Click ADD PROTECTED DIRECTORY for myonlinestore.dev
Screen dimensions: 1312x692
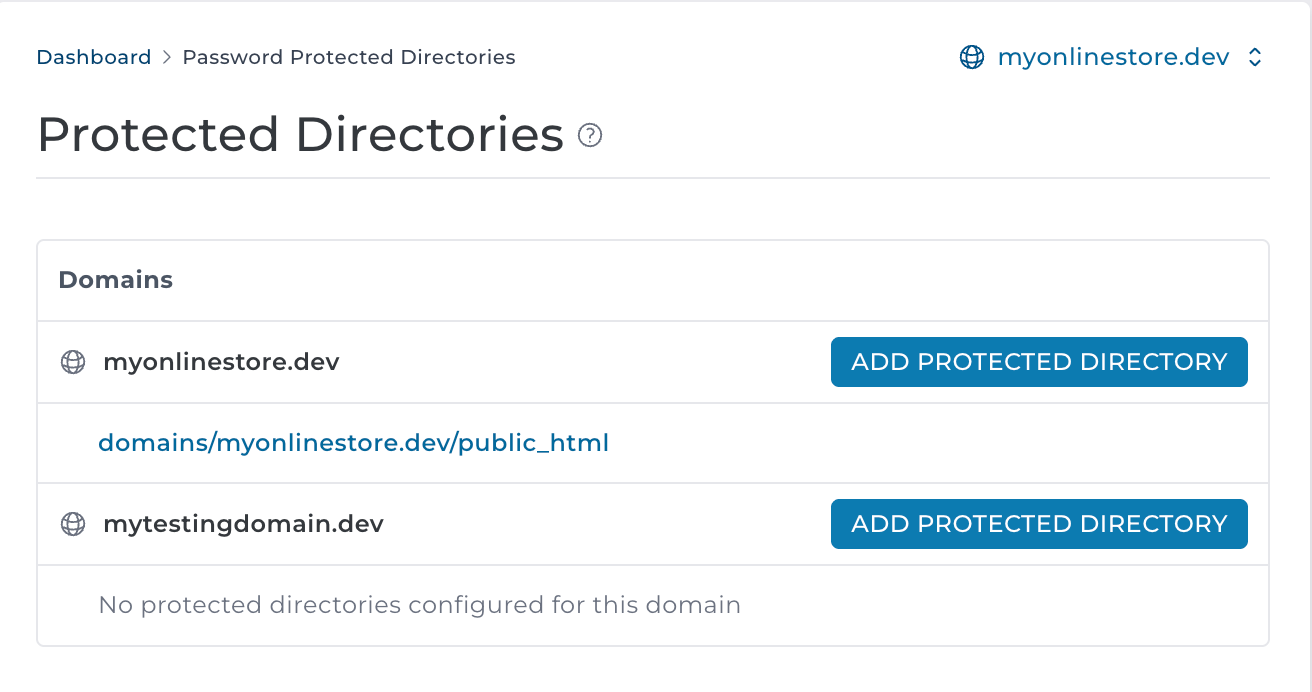pos(1038,362)
